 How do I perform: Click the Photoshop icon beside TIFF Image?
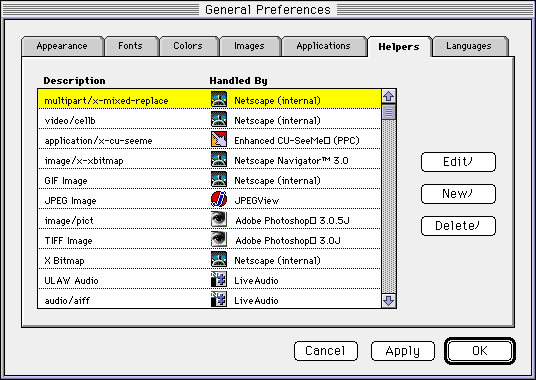[219, 239]
